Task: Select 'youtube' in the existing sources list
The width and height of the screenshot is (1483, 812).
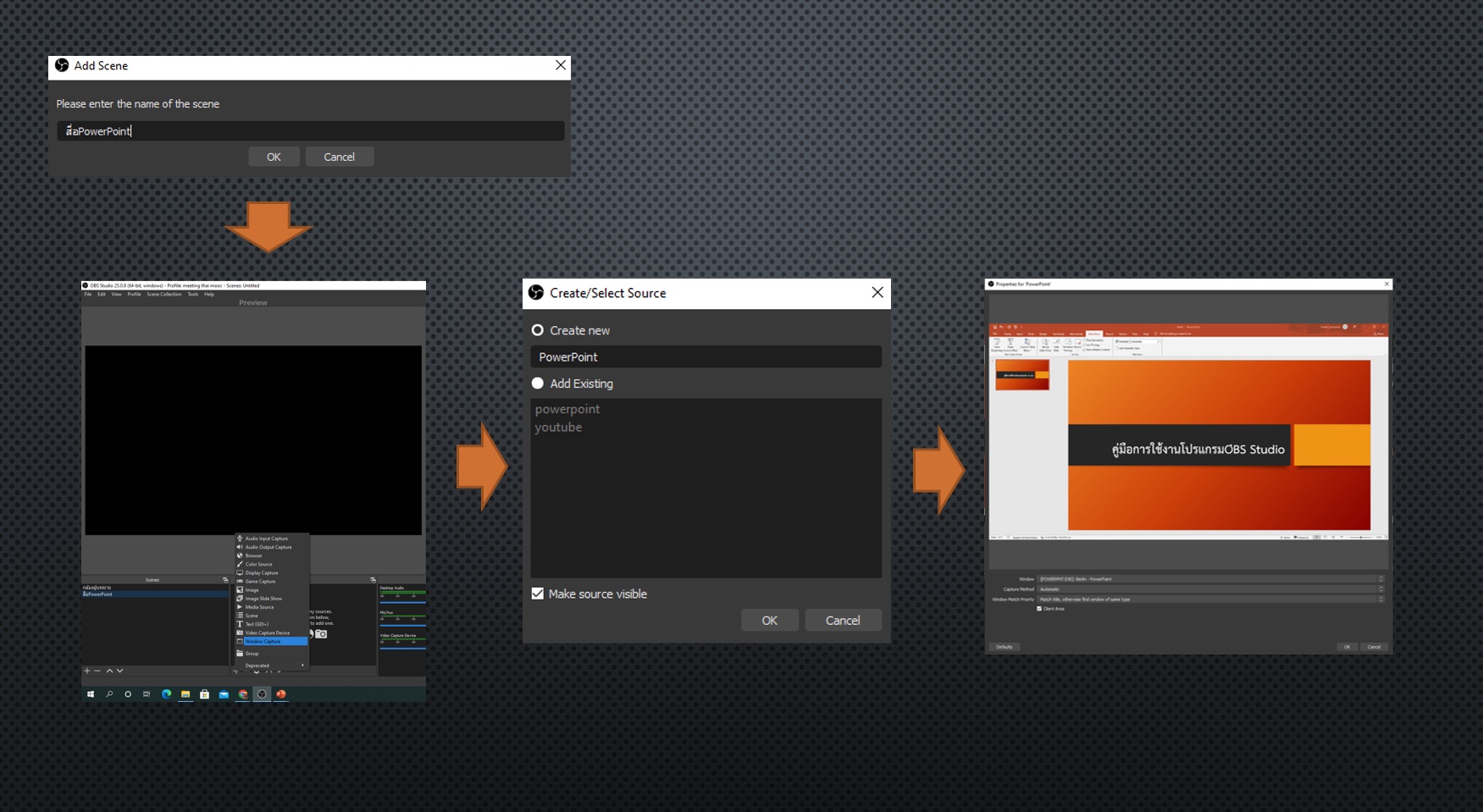Action: [x=558, y=428]
